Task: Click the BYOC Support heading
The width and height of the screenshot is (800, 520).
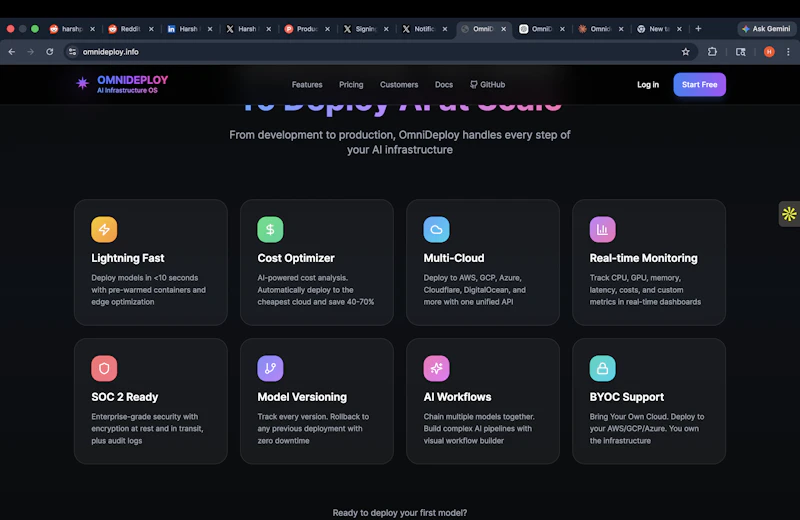Action: point(627,397)
